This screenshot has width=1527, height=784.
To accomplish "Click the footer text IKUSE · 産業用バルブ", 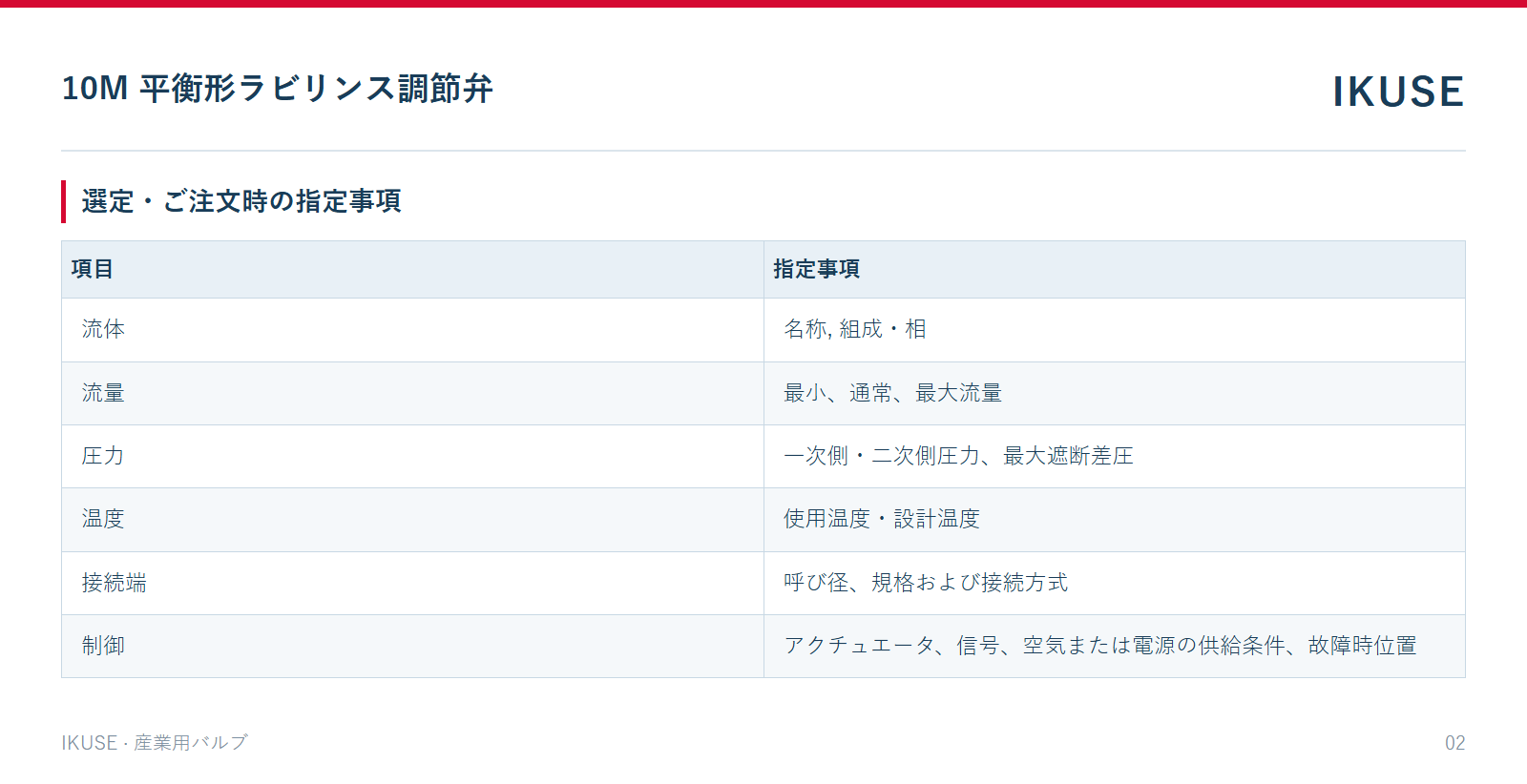I will 155,743.
